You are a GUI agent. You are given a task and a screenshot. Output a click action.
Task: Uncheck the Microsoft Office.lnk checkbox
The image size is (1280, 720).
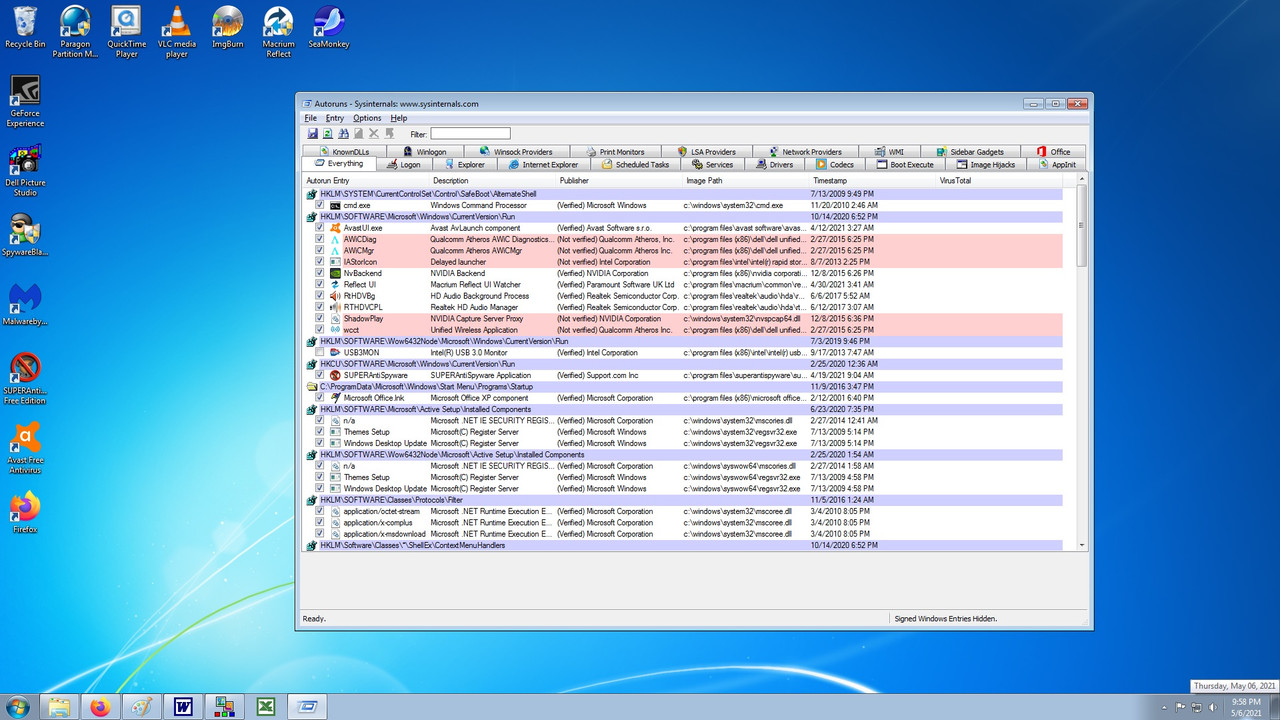click(x=320, y=398)
